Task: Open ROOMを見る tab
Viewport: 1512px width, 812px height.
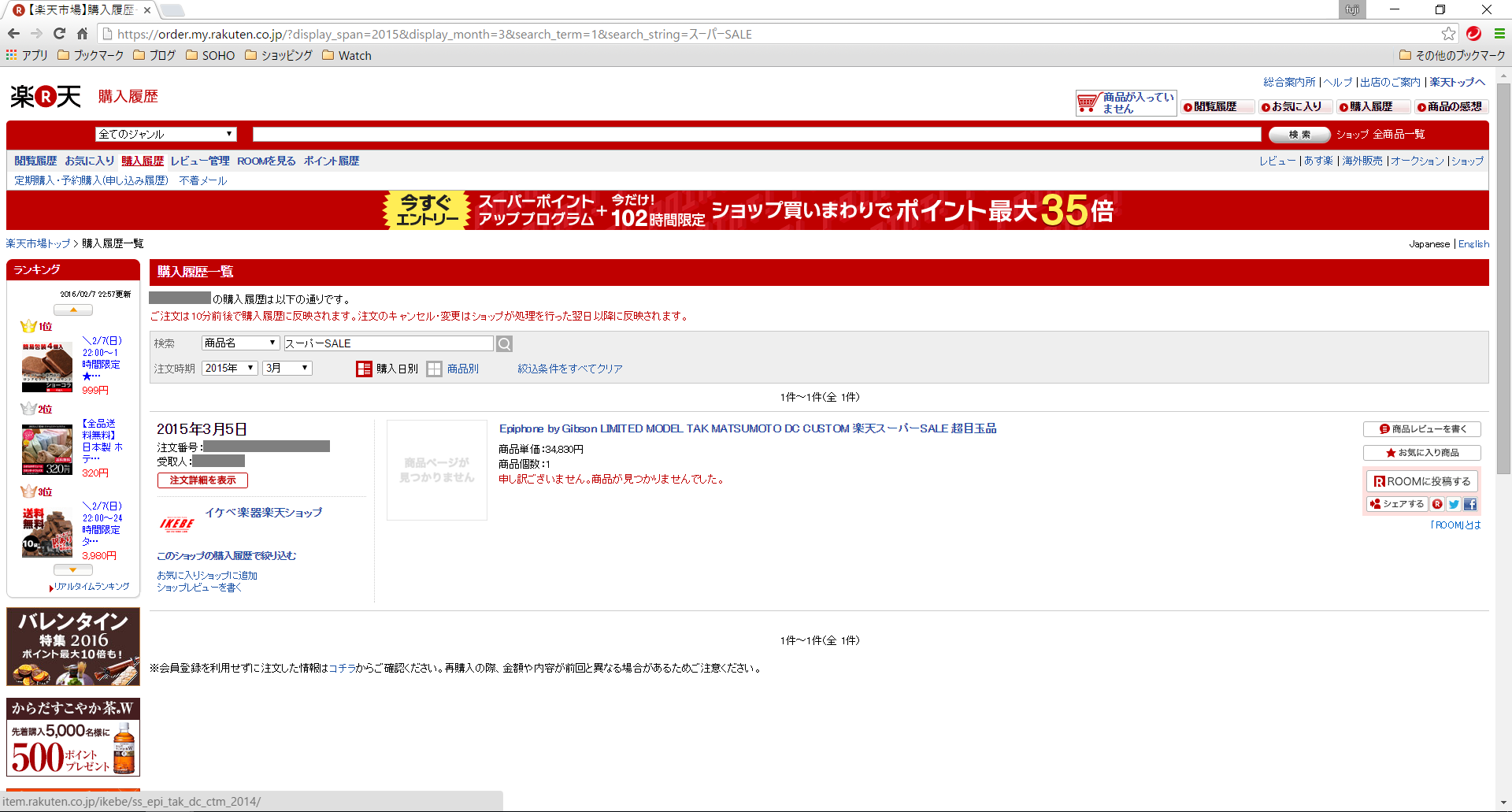Action: tap(266, 161)
